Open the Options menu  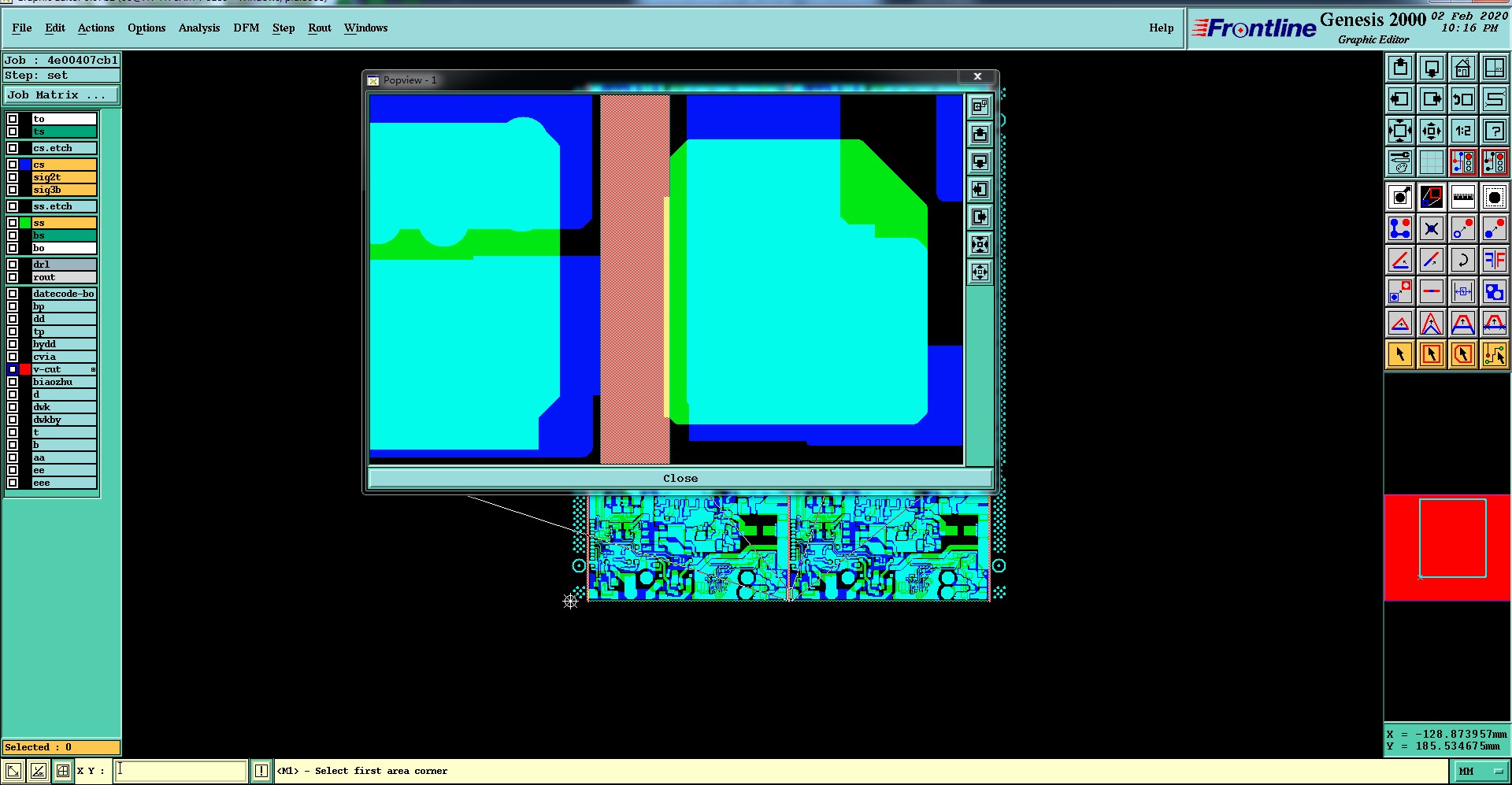[146, 28]
